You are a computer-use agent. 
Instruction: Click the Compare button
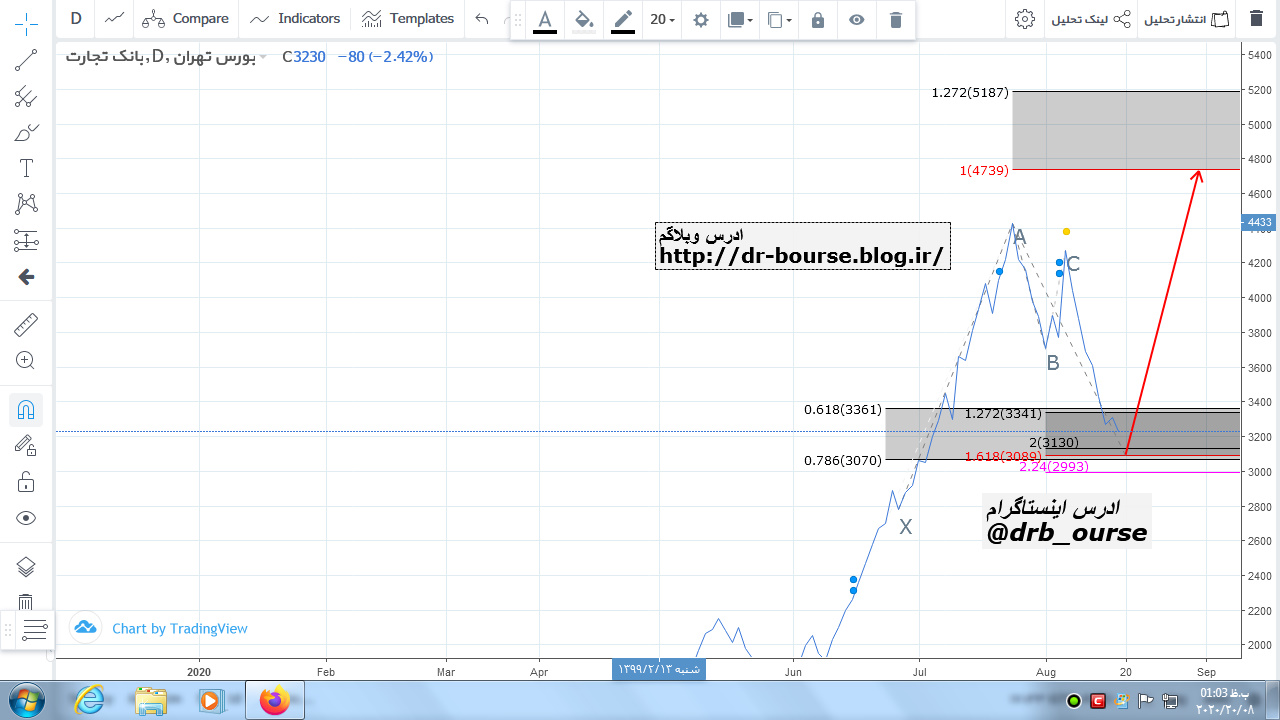tap(186, 18)
